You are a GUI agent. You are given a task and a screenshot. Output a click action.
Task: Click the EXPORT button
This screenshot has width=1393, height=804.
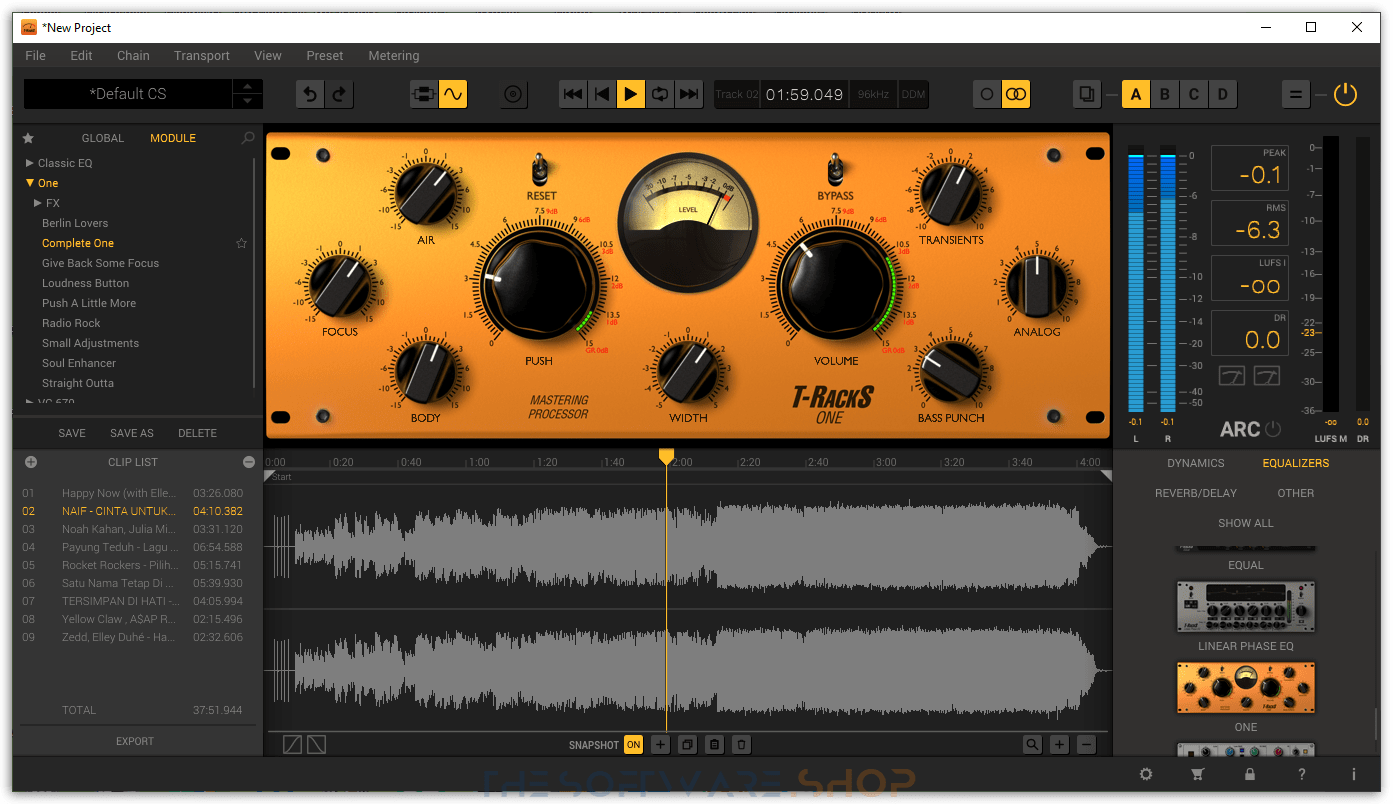pyautogui.click(x=135, y=741)
